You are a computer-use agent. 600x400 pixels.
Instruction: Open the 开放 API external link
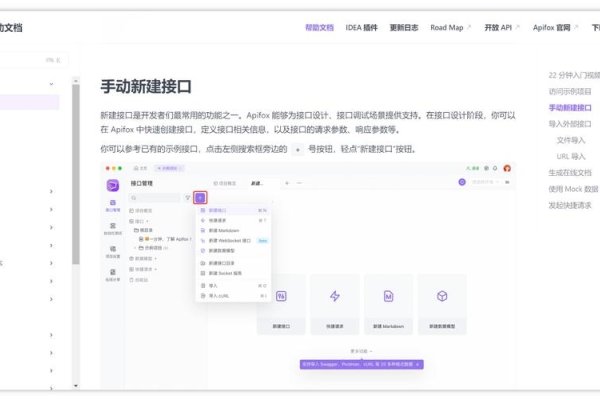tap(502, 28)
